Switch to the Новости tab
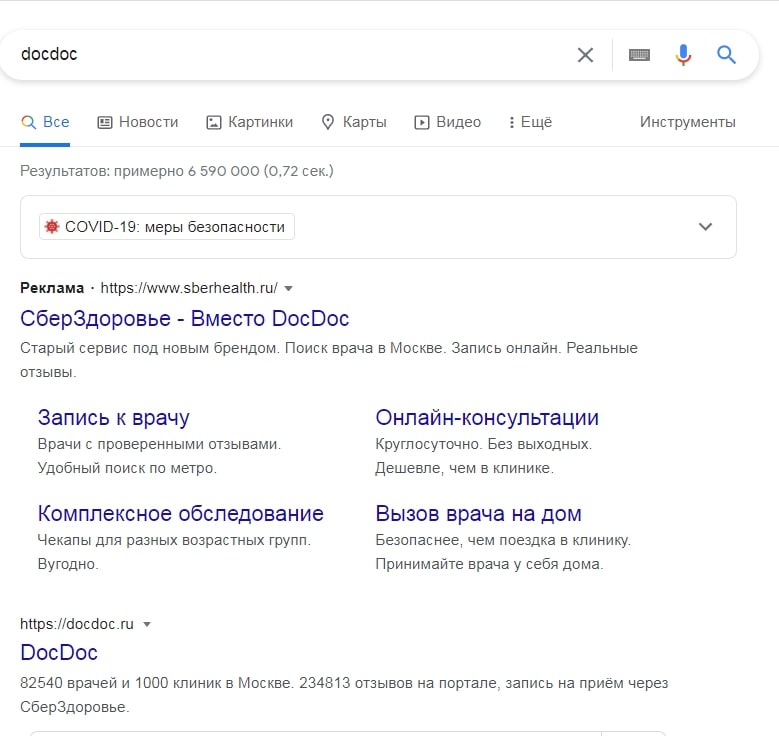The height and width of the screenshot is (736, 779). [x=138, y=122]
